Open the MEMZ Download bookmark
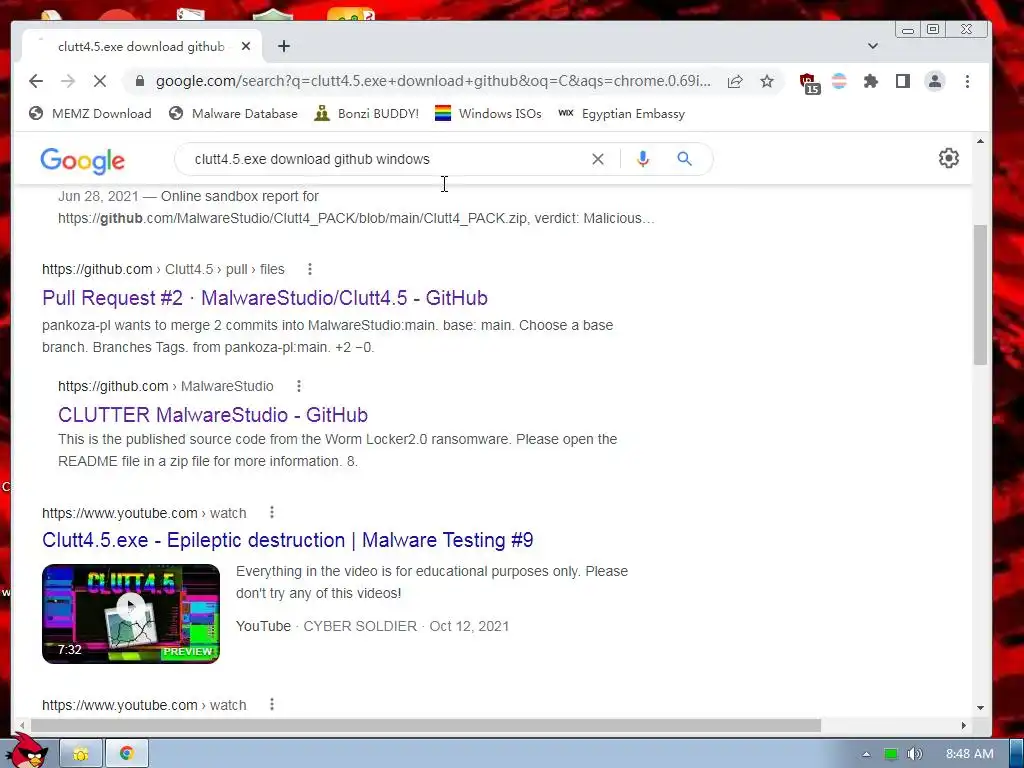Screen dimensions: 1024x768 (90, 114)
